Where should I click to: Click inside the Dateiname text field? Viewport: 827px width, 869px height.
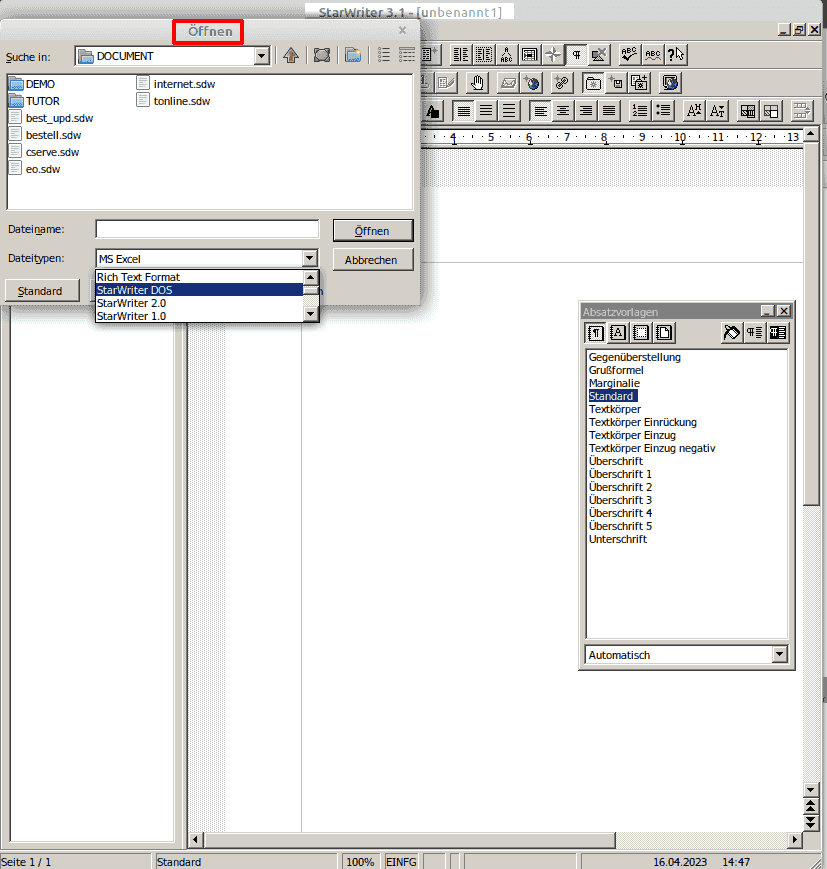point(207,229)
